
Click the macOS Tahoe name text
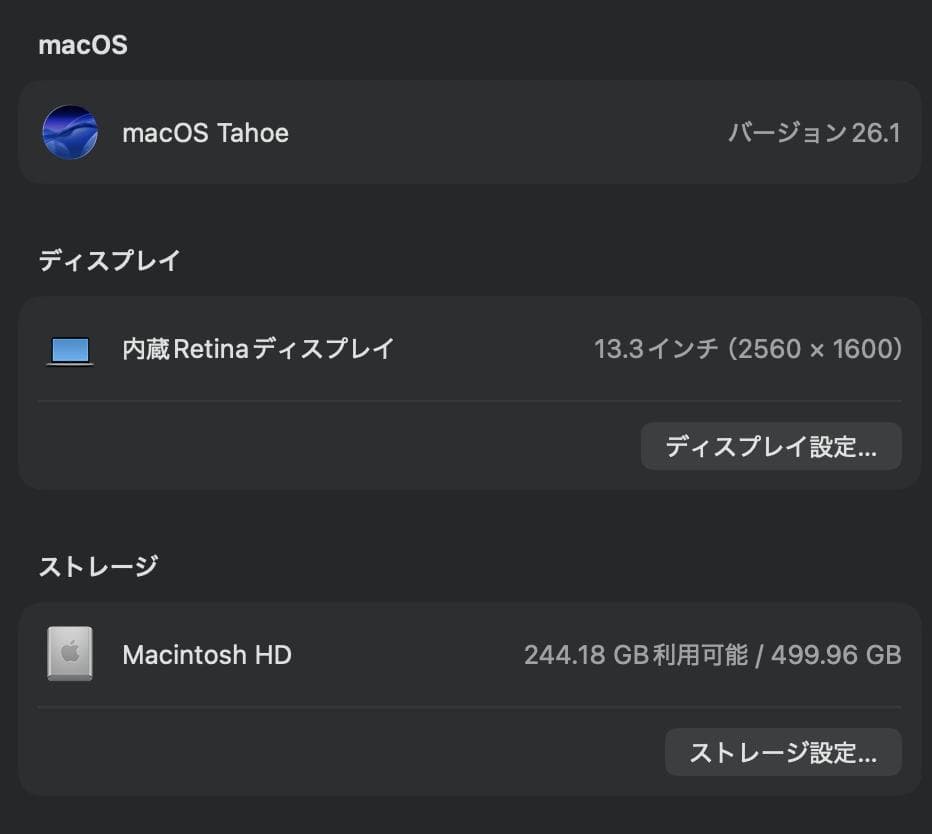[205, 132]
